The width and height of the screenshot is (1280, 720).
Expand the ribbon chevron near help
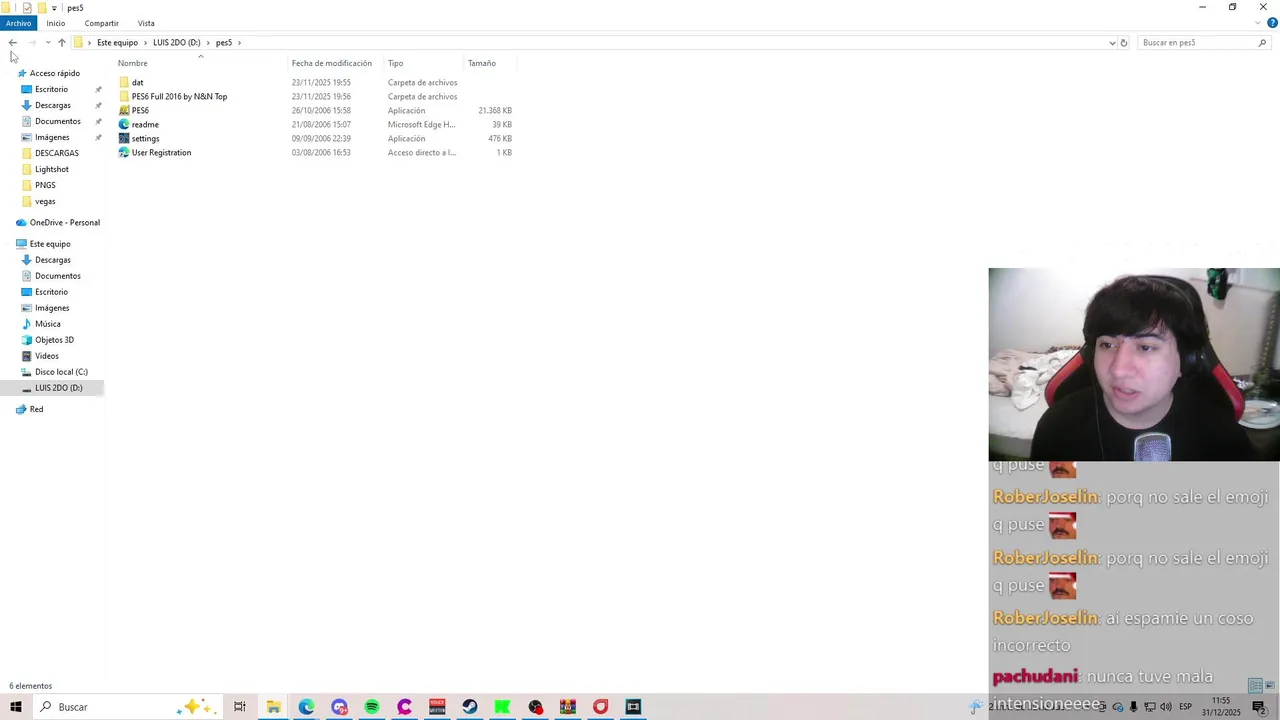(x=1258, y=23)
